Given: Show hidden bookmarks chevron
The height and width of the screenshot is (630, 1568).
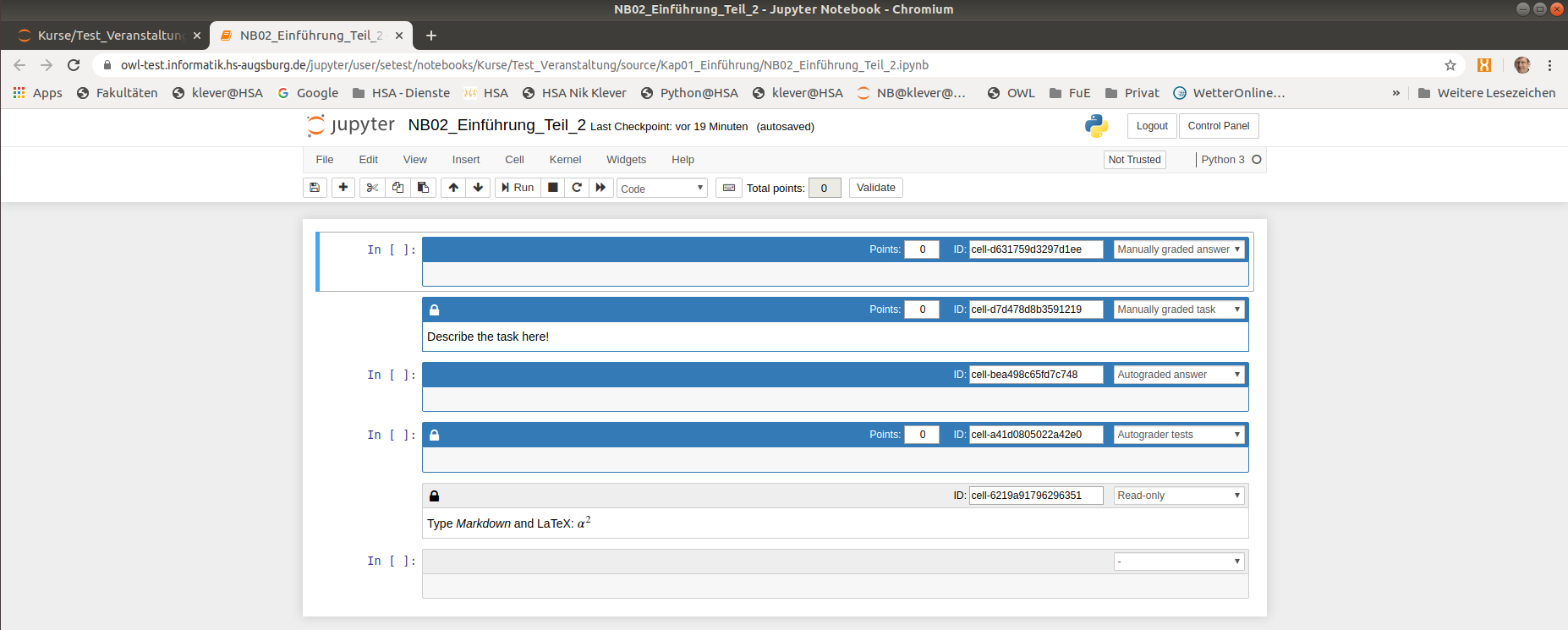Looking at the screenshot, I should coord(1395,93).
